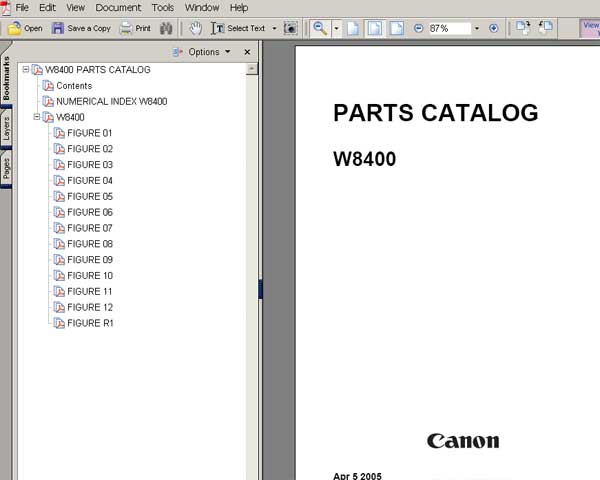Select the W8400 bookmark

pyautogui.click(x=70, y=117)
